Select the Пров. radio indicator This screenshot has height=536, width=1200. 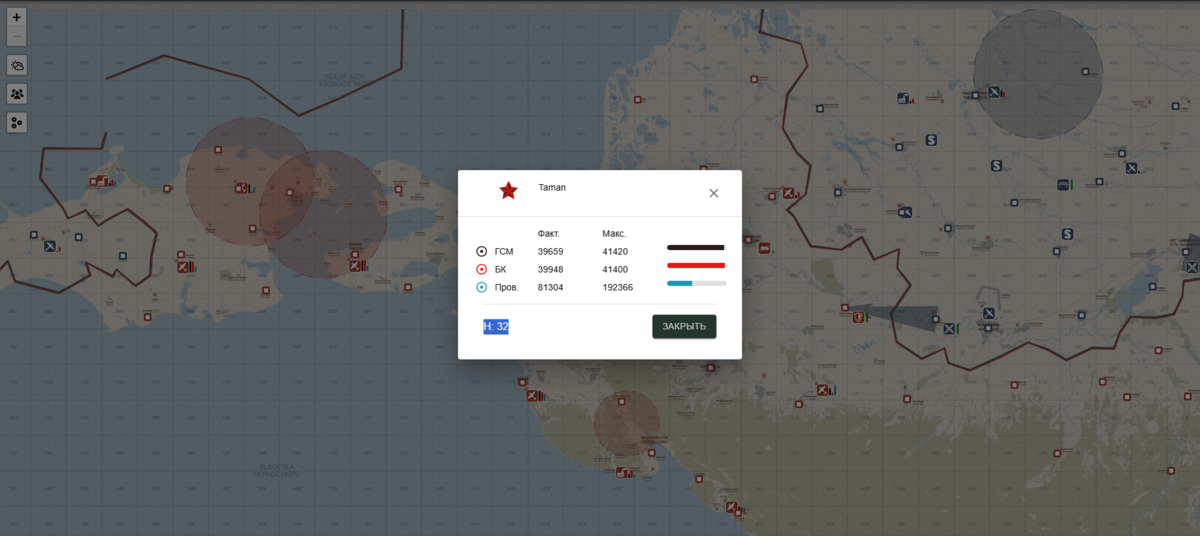pyautogui.click(x=482, y=287)
